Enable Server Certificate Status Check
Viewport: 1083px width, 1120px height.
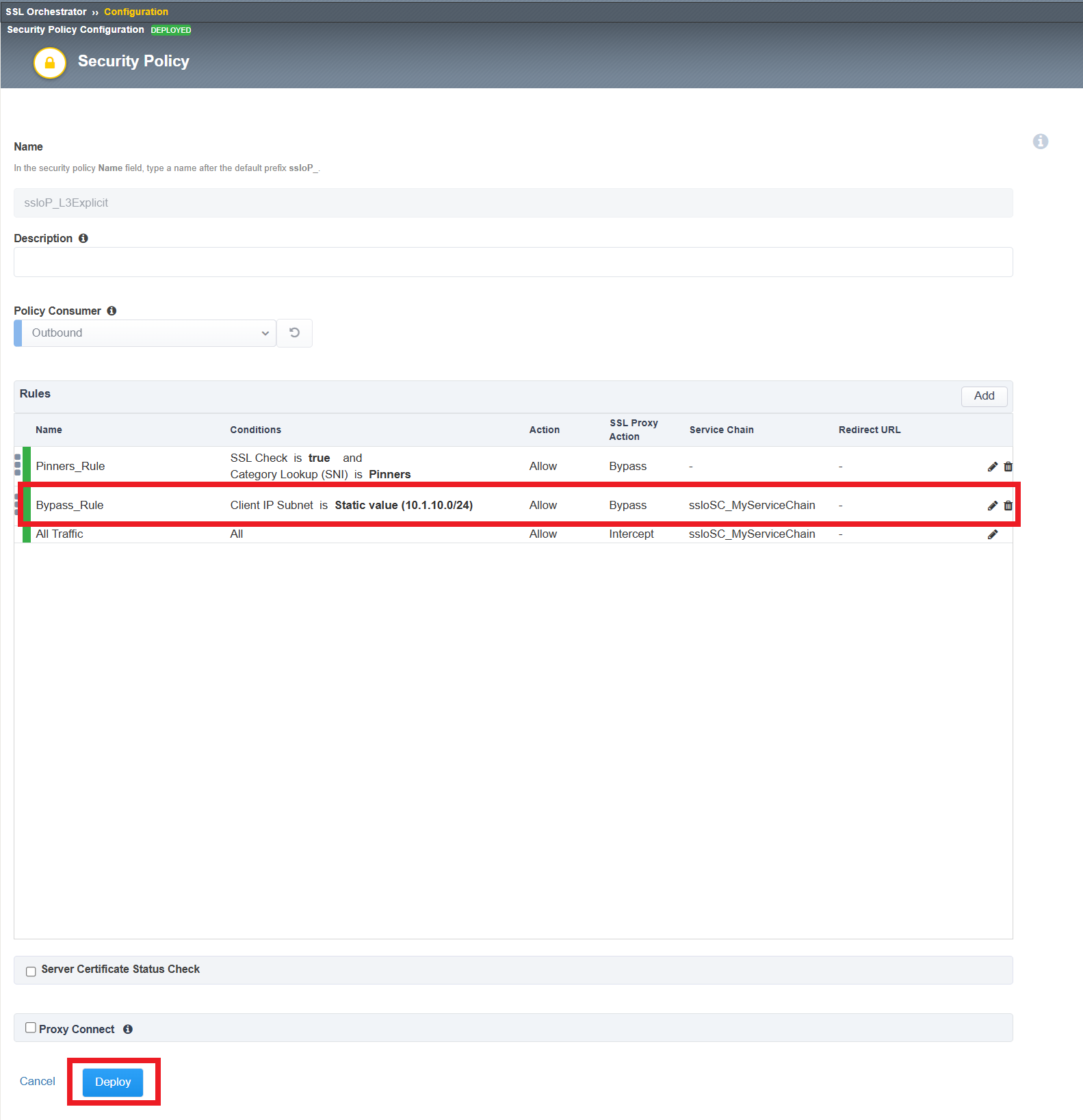coord(31,972)
